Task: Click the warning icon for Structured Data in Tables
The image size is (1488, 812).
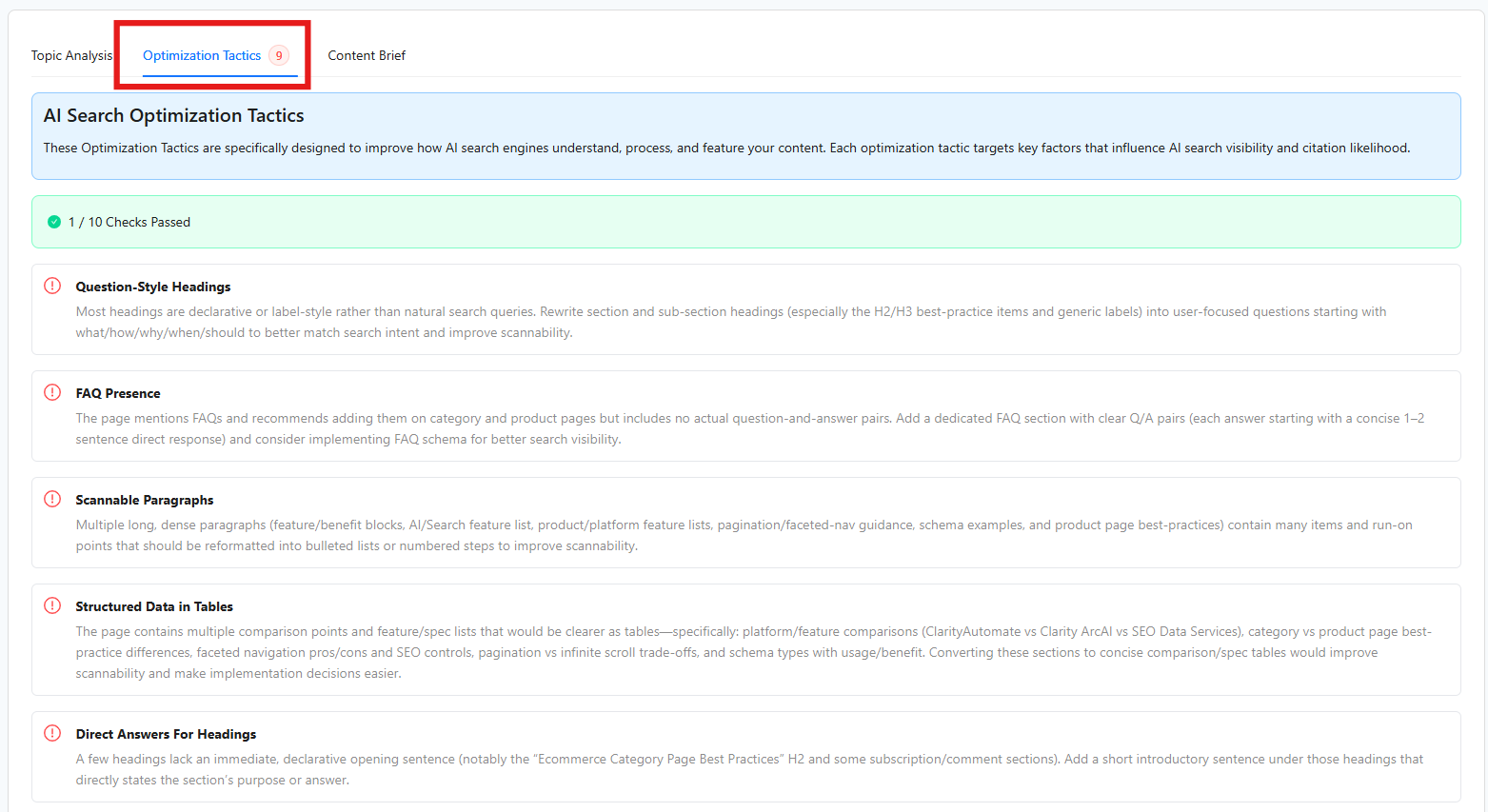Action: pos(52,605)
